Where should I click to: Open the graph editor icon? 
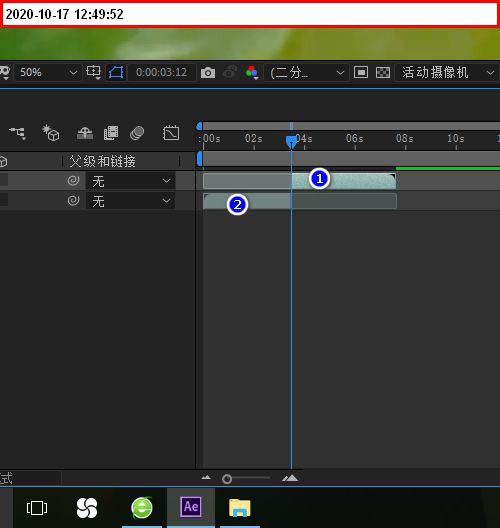point(171,133)
